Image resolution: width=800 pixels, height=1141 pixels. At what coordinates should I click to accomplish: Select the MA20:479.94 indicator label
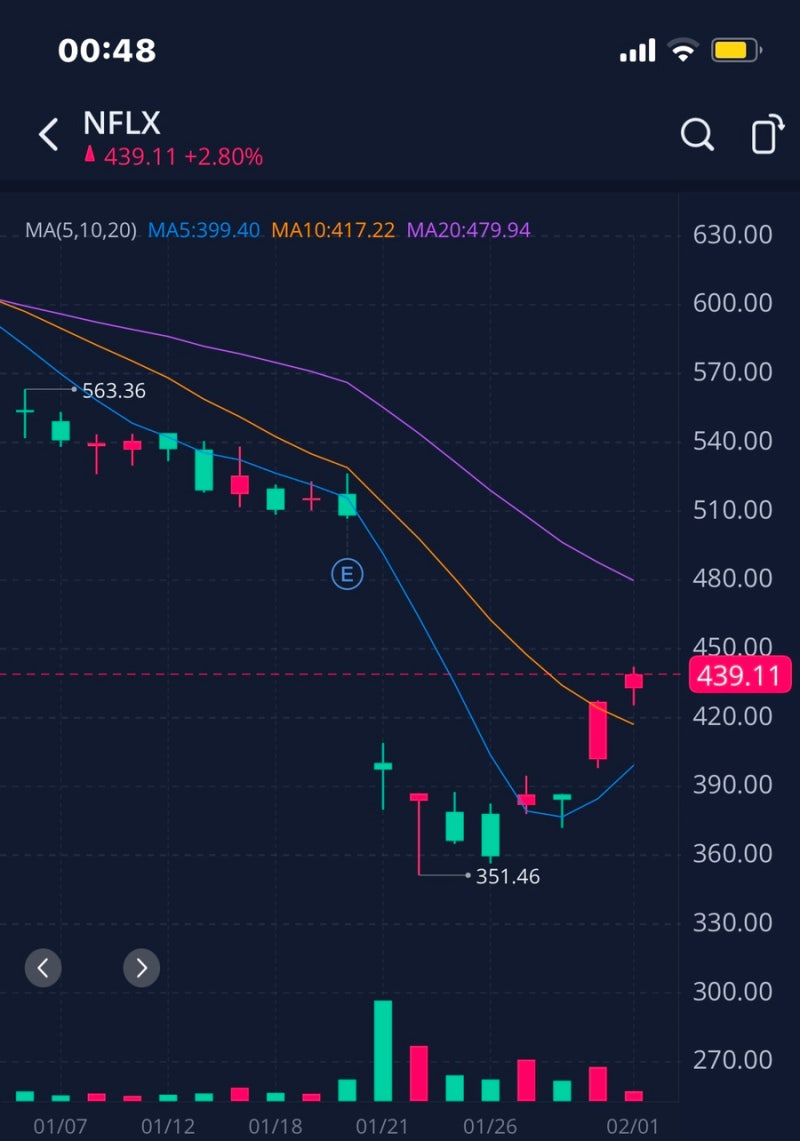click(x=469, y=230)
